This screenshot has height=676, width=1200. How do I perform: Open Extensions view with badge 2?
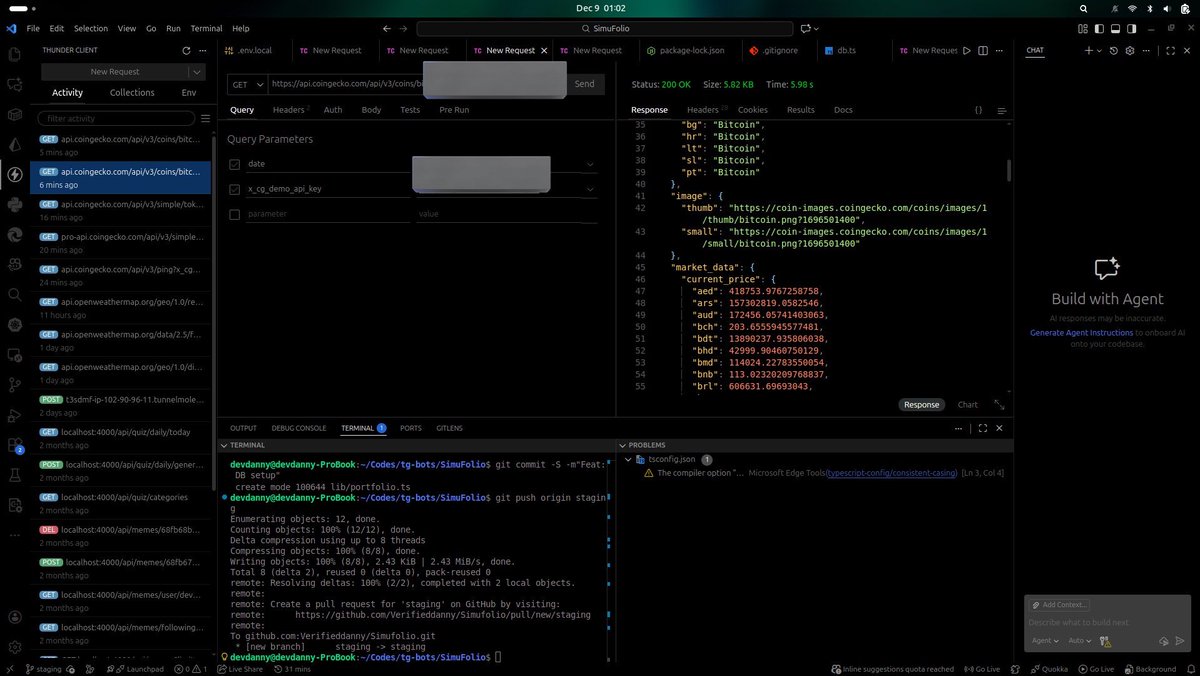[15, 445]
